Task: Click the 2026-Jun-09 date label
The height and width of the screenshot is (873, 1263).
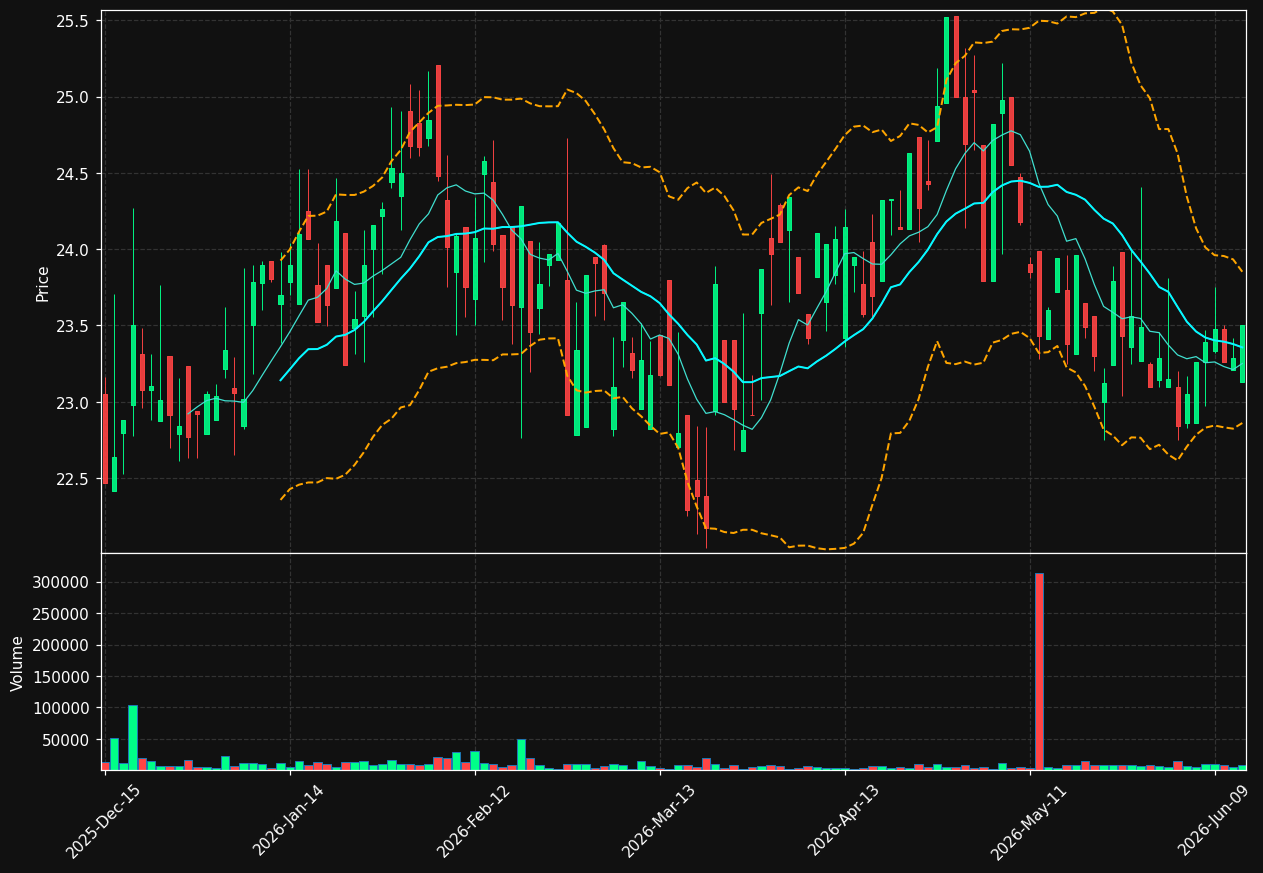Action: click(1213, 821)
